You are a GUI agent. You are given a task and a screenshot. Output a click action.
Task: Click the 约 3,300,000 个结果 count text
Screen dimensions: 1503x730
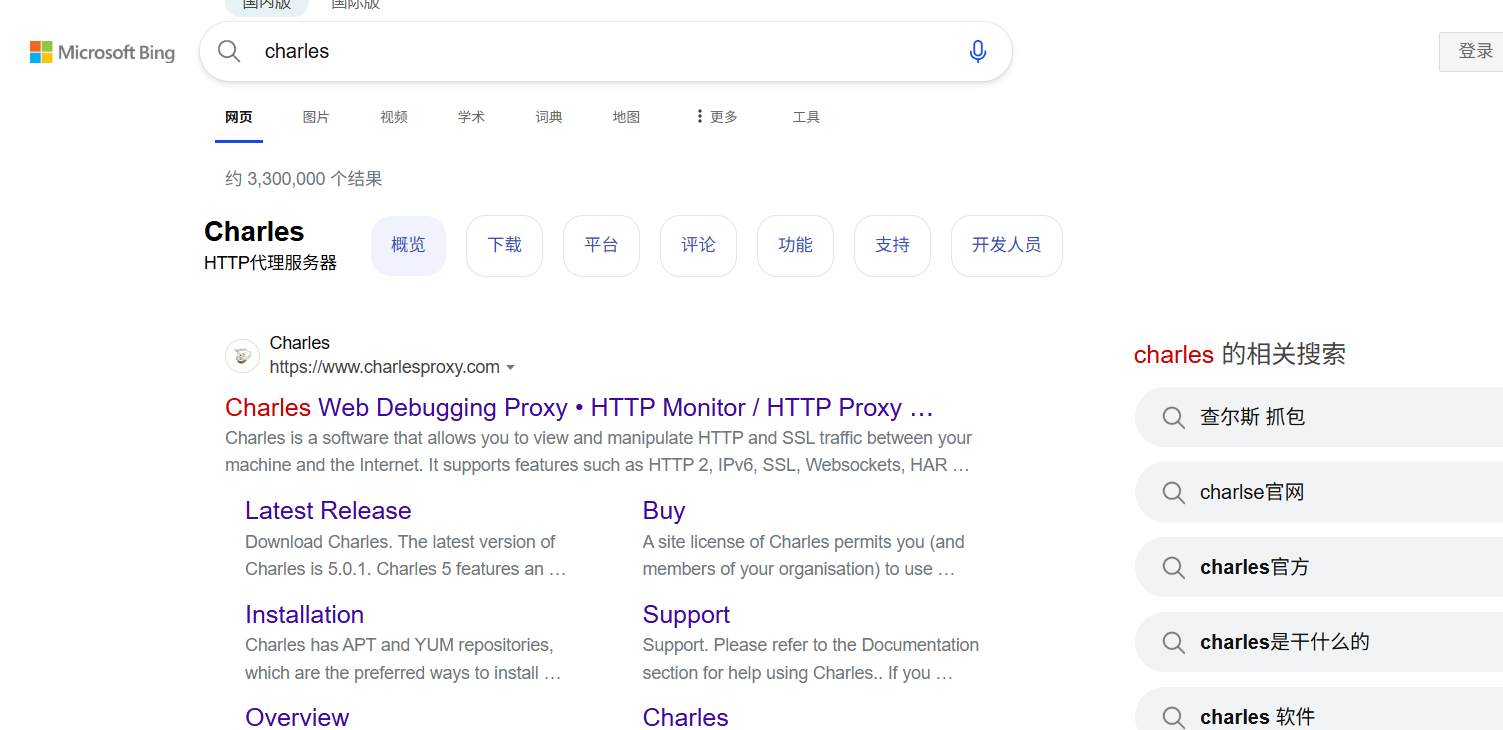pos(304,179)
